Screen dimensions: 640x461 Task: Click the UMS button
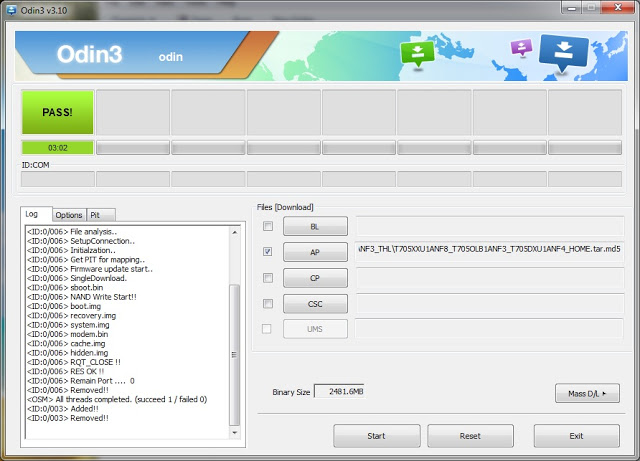pos(315,329)
